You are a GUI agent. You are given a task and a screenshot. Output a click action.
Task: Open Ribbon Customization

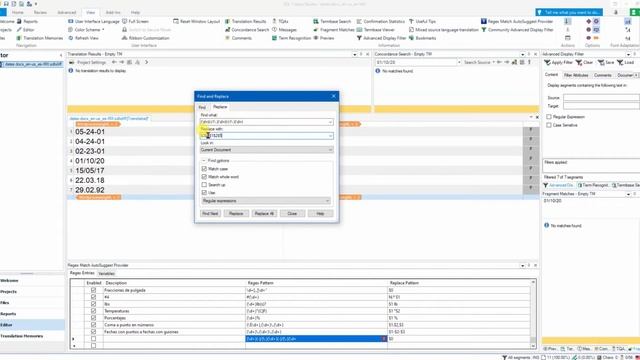point(146,38)
